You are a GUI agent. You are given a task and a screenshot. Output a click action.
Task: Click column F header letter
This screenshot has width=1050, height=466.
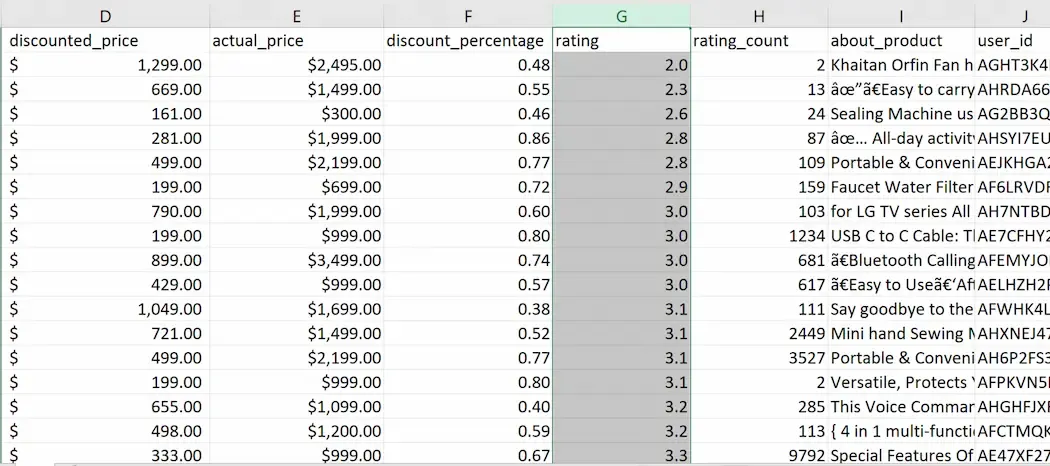pos(468,15)
